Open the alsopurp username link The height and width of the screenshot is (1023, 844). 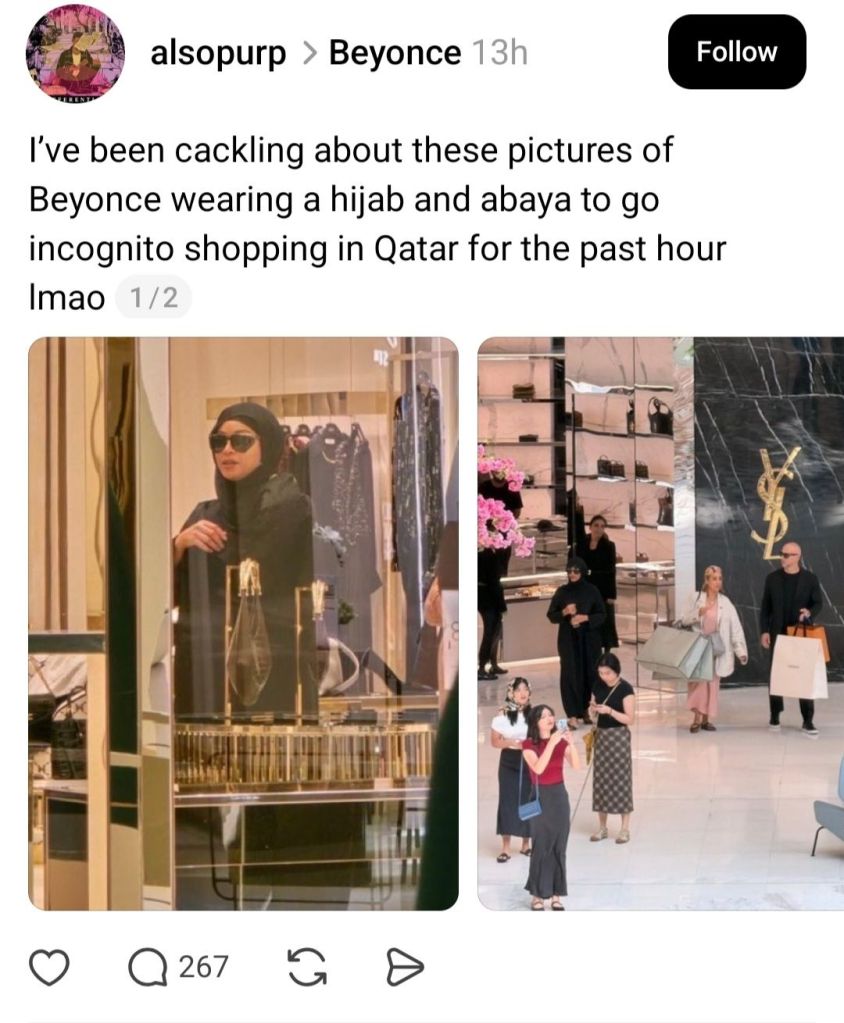pos(218,53)
